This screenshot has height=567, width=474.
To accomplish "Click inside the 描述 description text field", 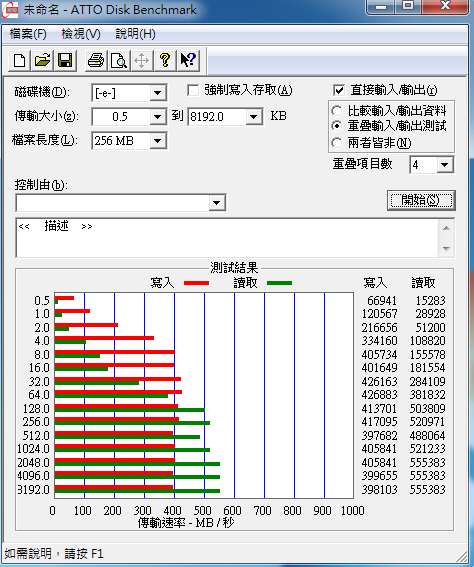I will [x=228, y=238].
